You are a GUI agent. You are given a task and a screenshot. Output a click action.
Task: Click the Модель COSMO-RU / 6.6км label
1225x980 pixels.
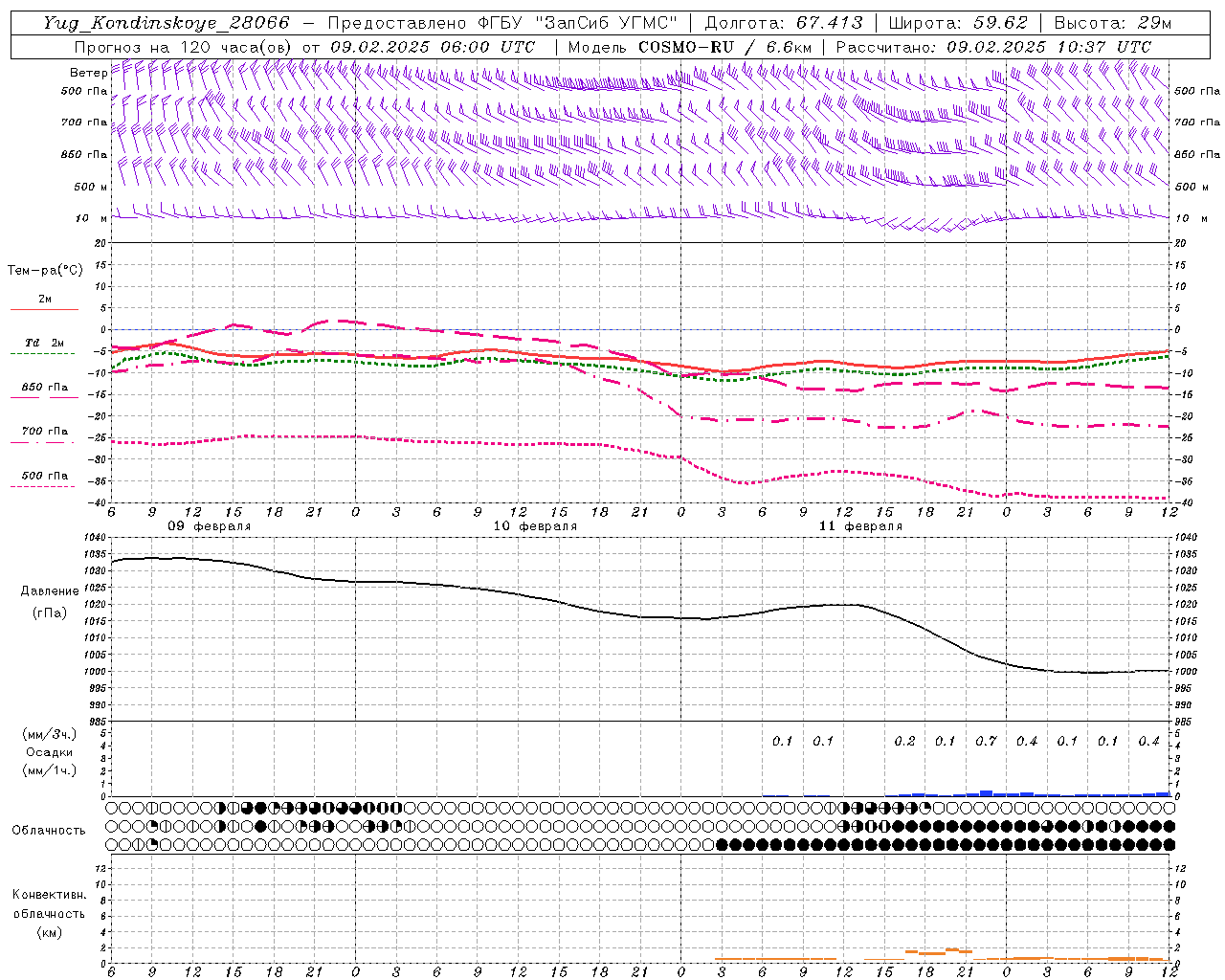690,47
